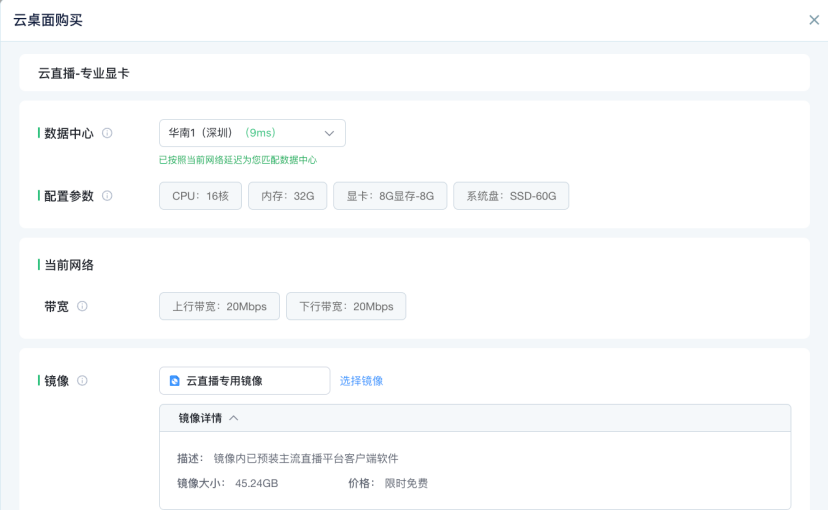Click the 内存：32G config tag
828x510 pixels.
pyautogui.click(x=287, y=196)
